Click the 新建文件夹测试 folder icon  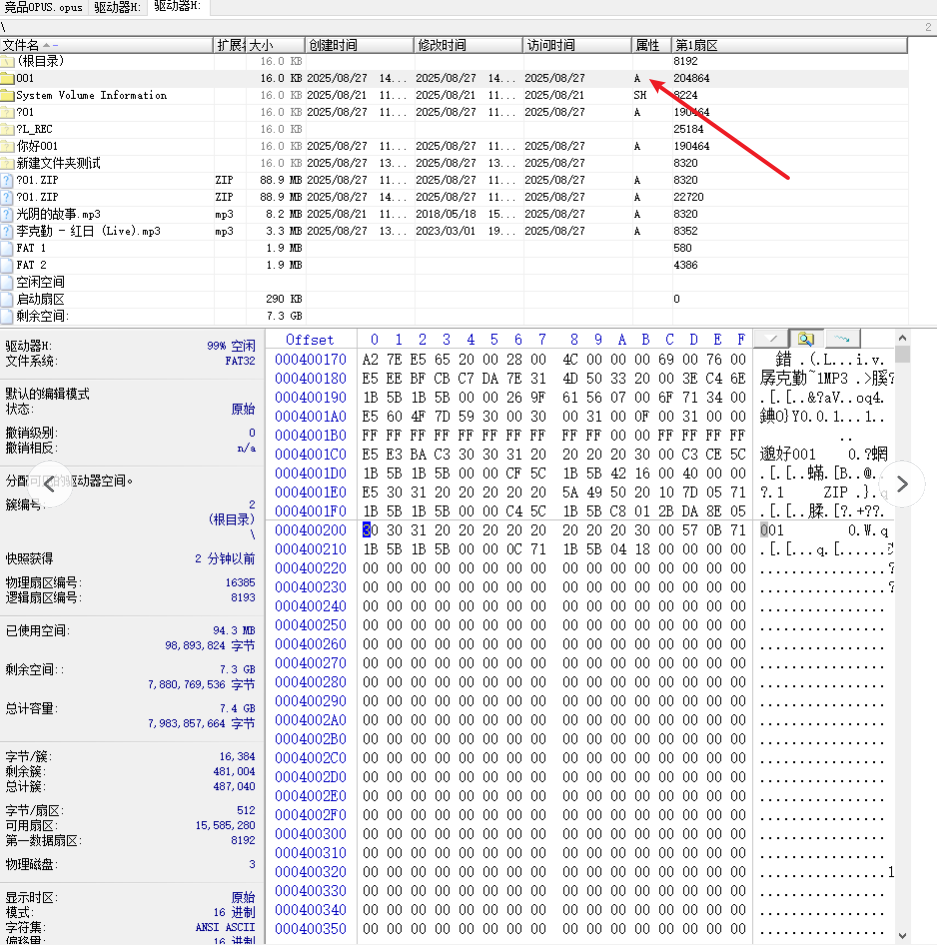[x=7, y=163]
